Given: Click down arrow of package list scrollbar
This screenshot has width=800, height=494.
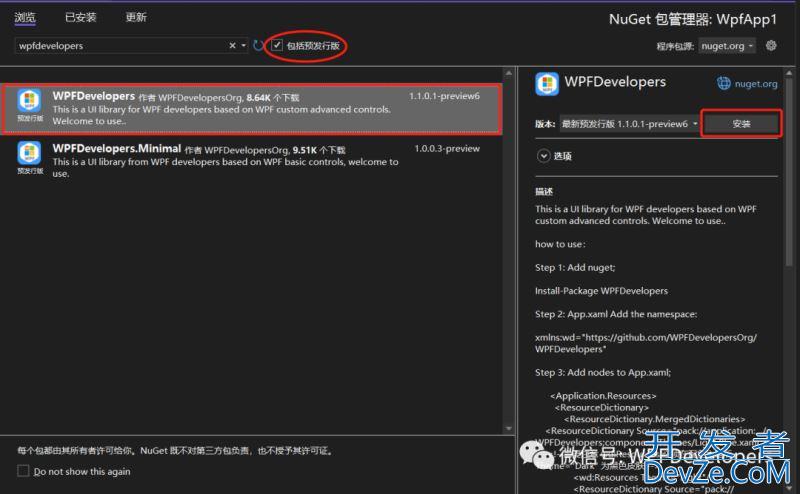Looking at the screenshot, I should pyautogui.click(x=508, y=428).
